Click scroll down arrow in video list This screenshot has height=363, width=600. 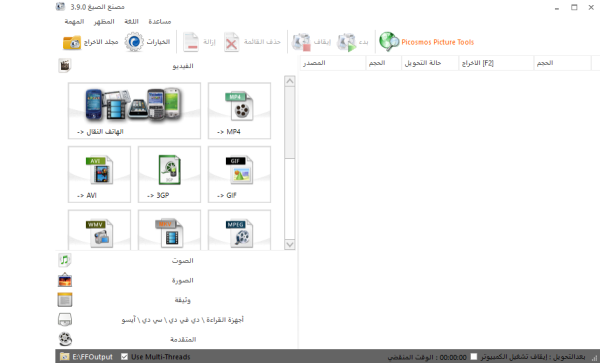290,244
